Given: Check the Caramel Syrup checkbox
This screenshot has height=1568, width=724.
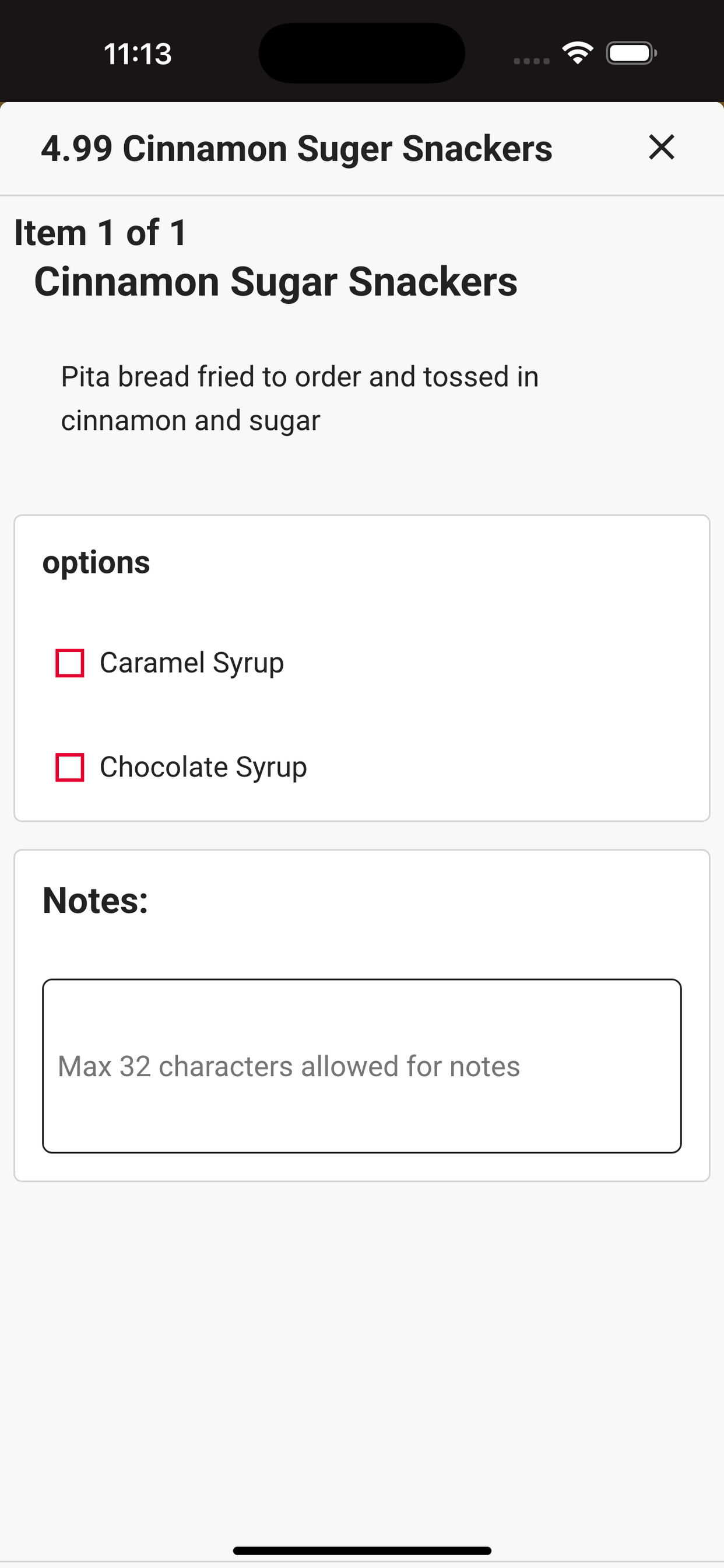Looking at the screenshot, I should (x=70, y=663).
